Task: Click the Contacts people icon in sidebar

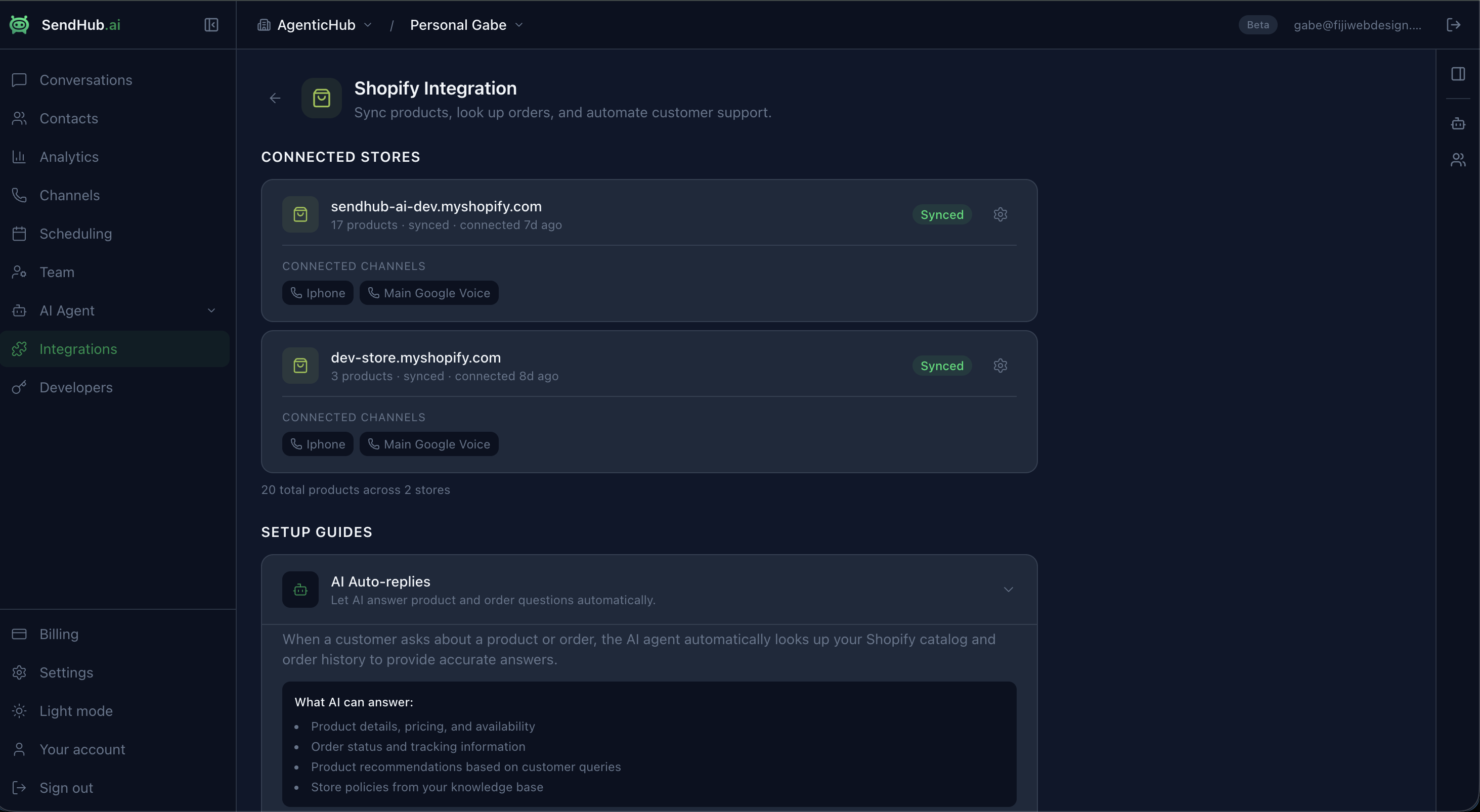Action: pos(19,118)
